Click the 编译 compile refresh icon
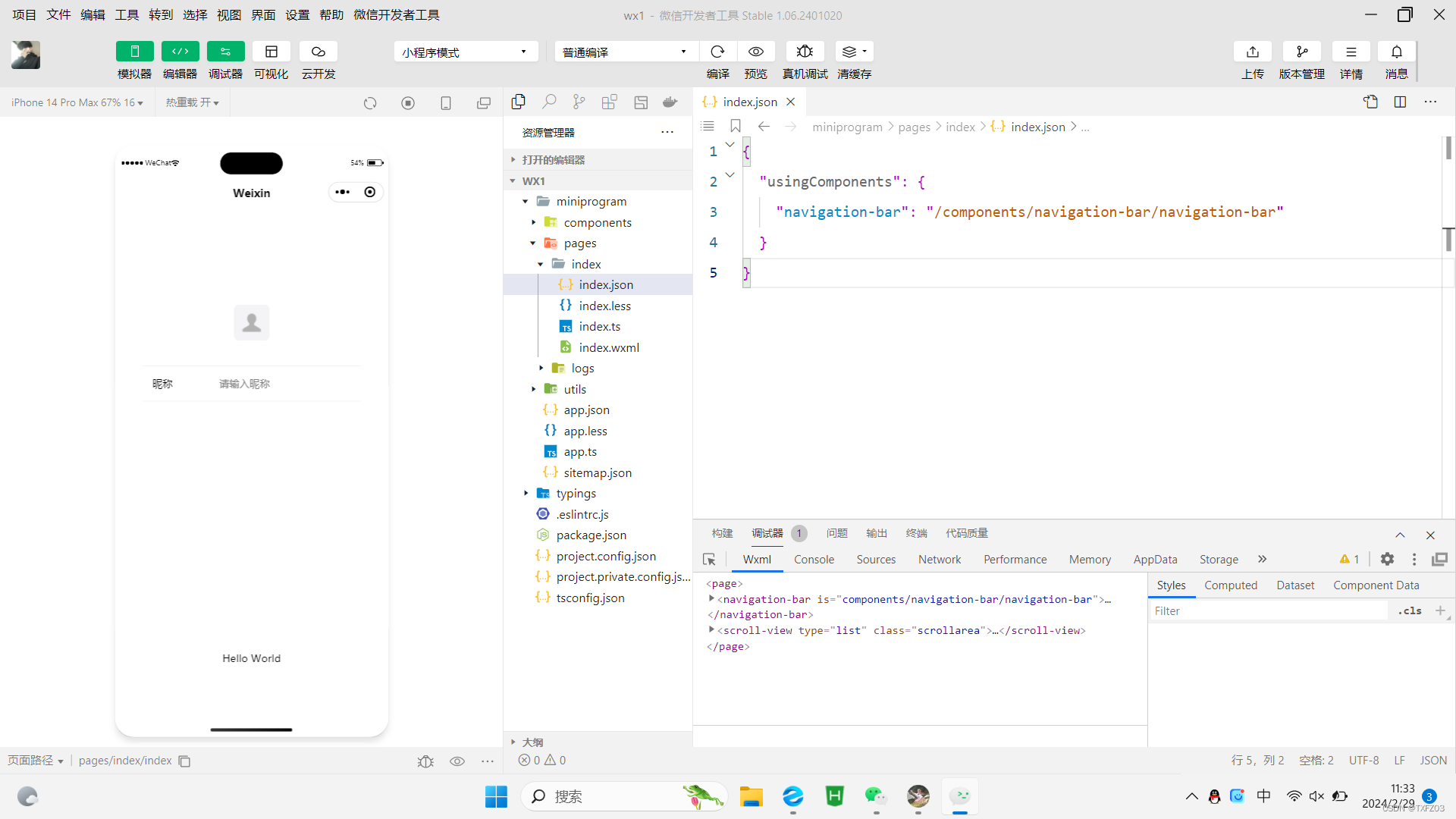 tap(717, 52)
